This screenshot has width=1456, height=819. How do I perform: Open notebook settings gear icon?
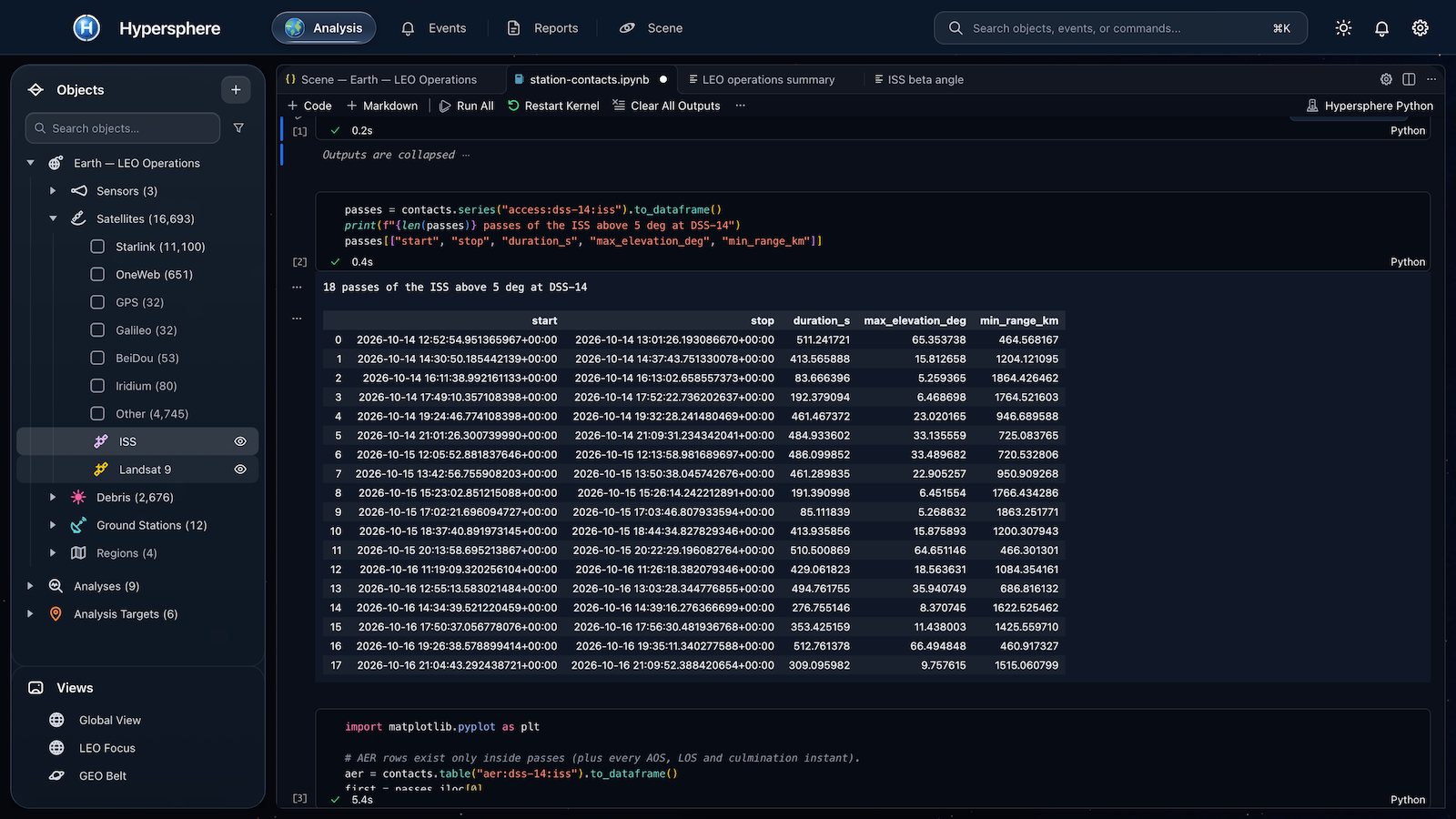1386,79
